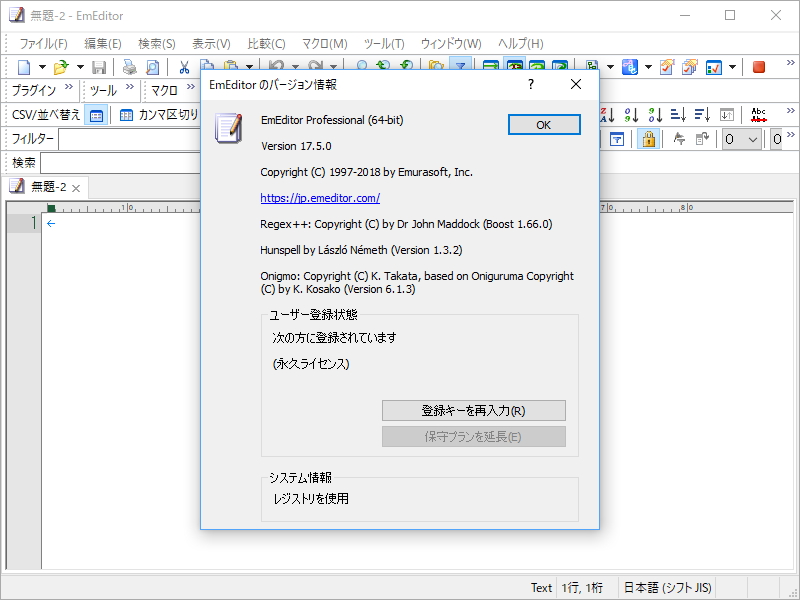Image resolution: width=800 pixels, height=600 pixels.
Task: Toggle the strikethrough Abc marks display icon
Action: (x=759, y=112)
